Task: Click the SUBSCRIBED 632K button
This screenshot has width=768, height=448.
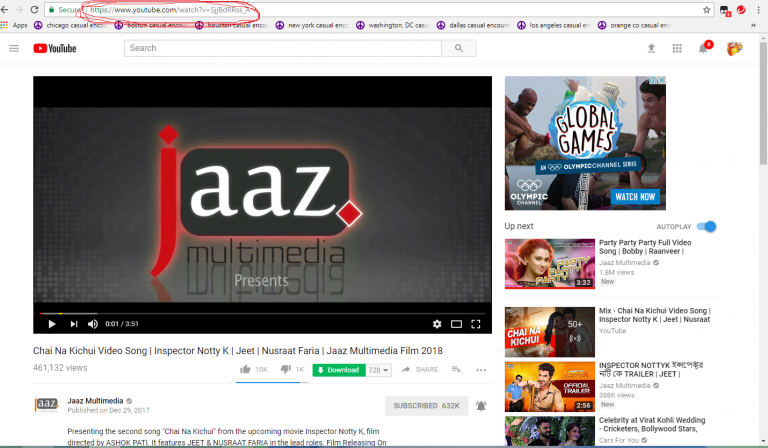Action: (426, 405)
